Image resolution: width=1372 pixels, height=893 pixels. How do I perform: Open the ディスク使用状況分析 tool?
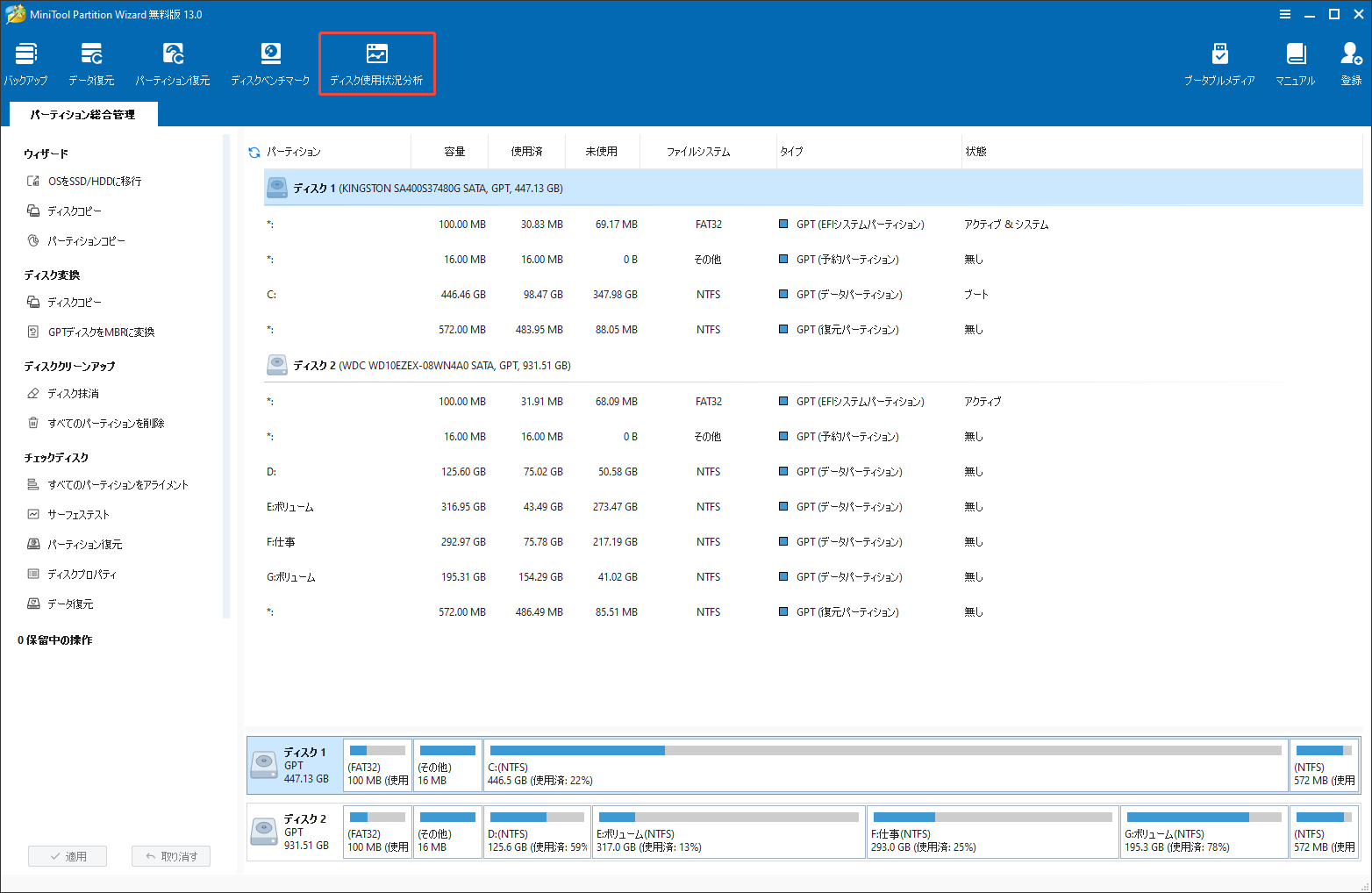(376, 62)
